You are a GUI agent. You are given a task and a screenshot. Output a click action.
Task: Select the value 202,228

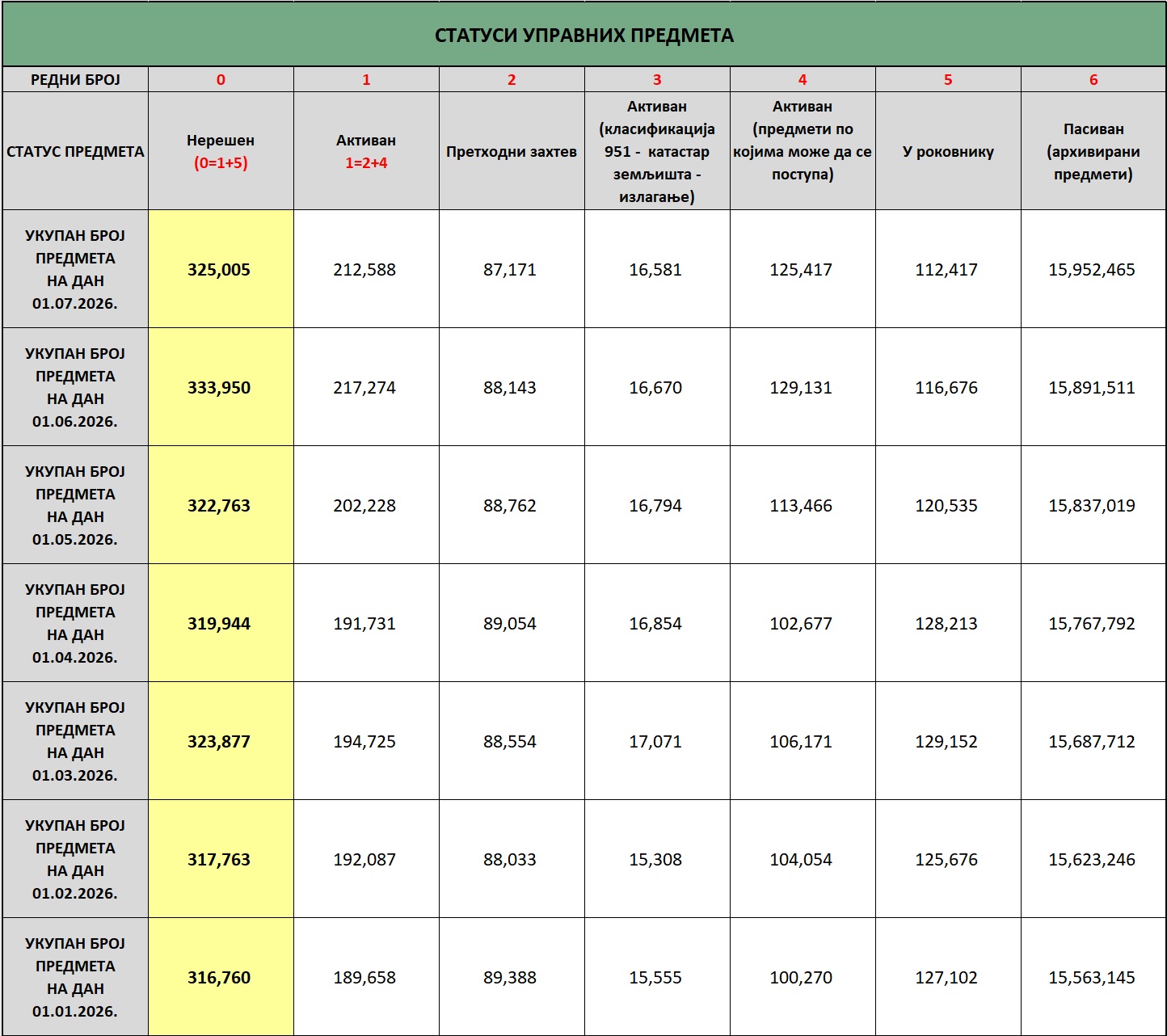(364, 506)
